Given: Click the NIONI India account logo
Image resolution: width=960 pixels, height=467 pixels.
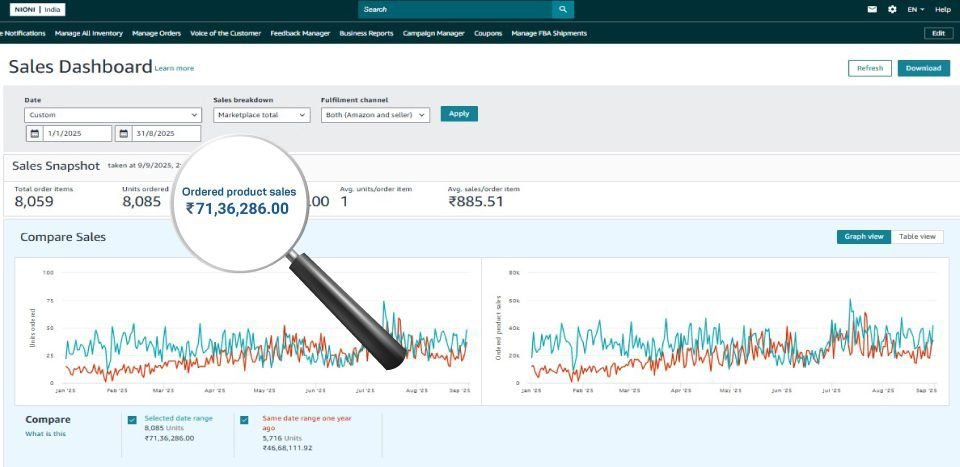Looking at the screenshot, I should 37,9.
